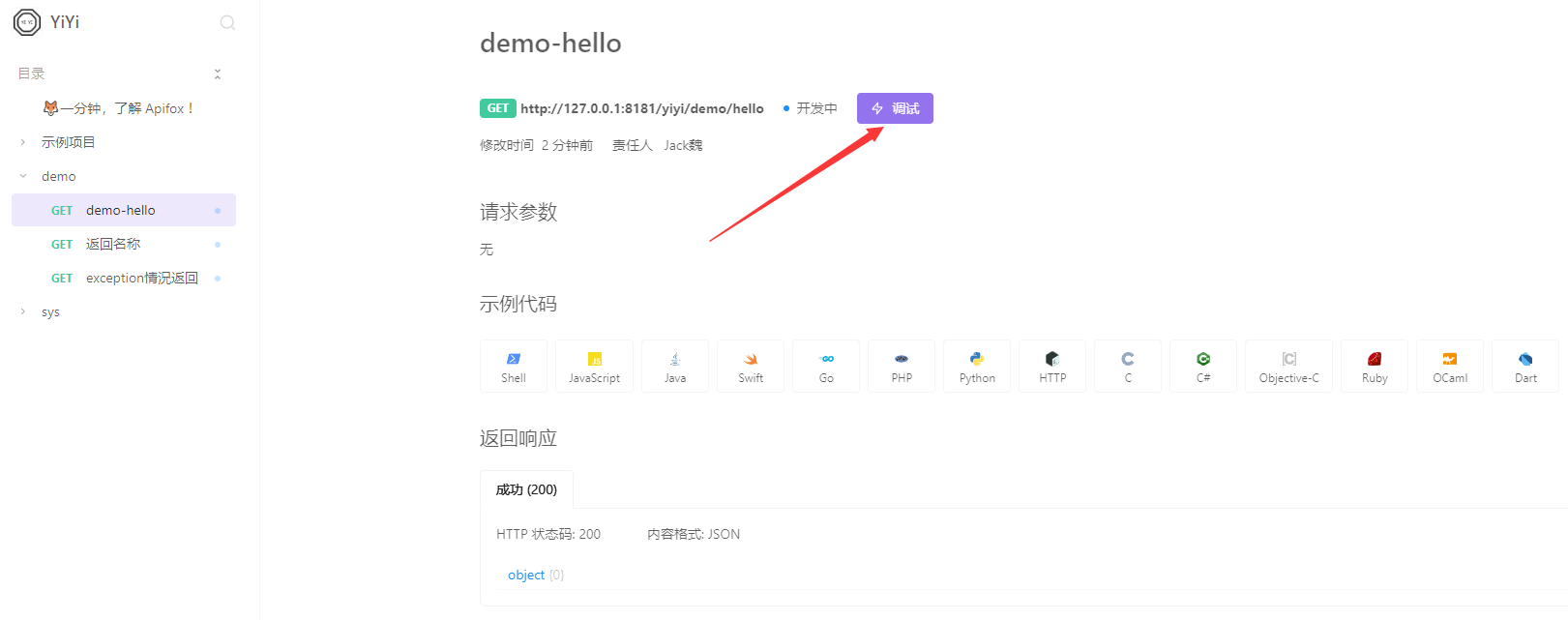Show PHP example code
The image size is (1568, 620).
click(x=902, y=366)
